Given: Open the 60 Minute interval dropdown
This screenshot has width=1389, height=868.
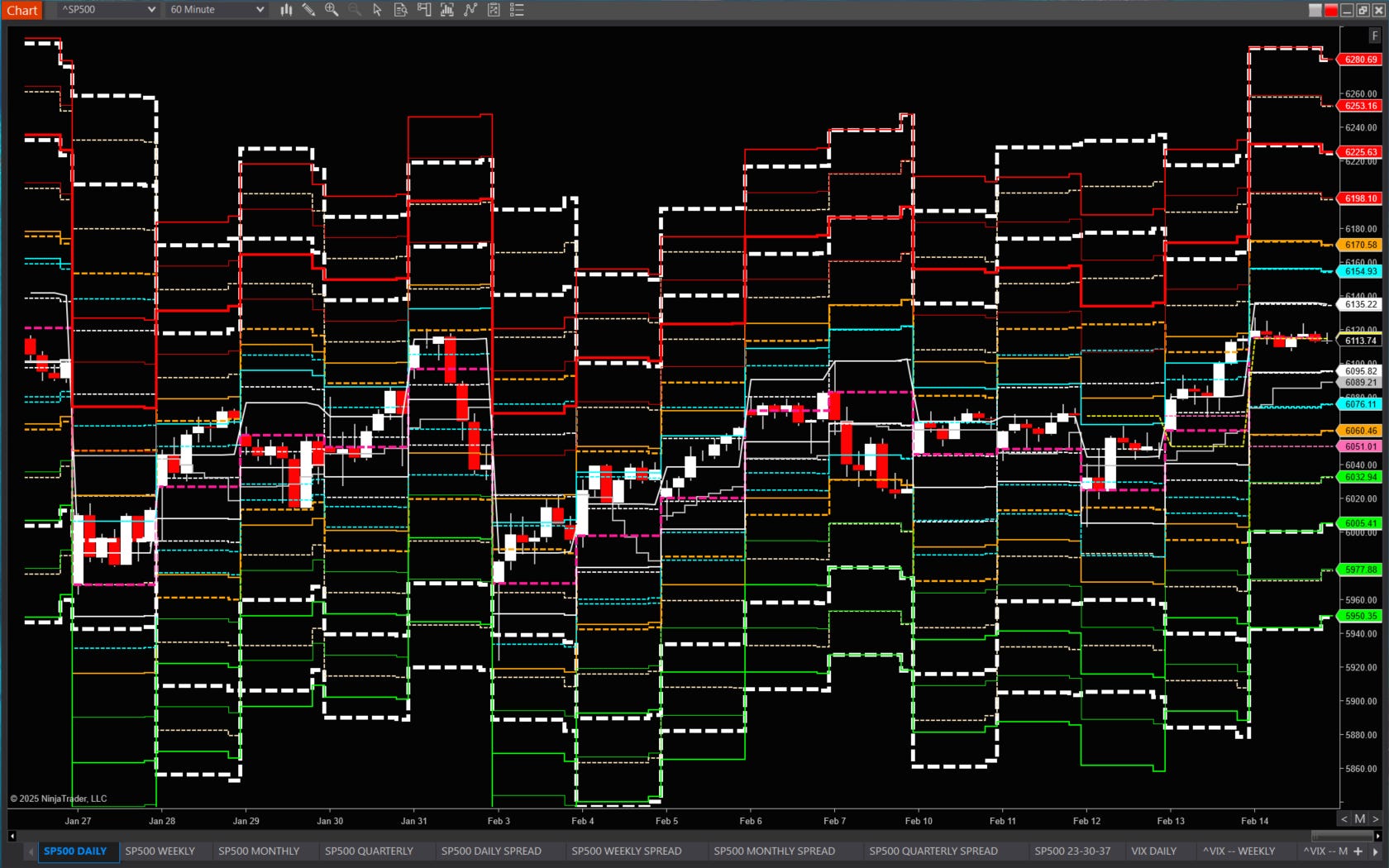Looking at the screenshot, I should [x=215, y=10].
